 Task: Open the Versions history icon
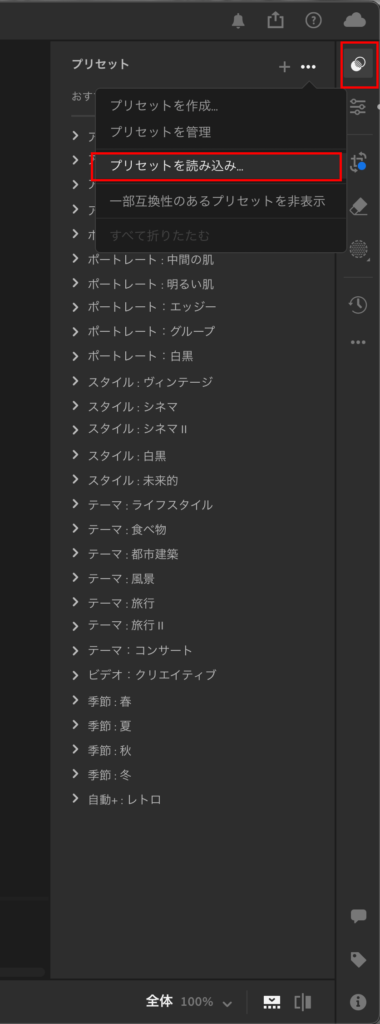coord(358,305)
